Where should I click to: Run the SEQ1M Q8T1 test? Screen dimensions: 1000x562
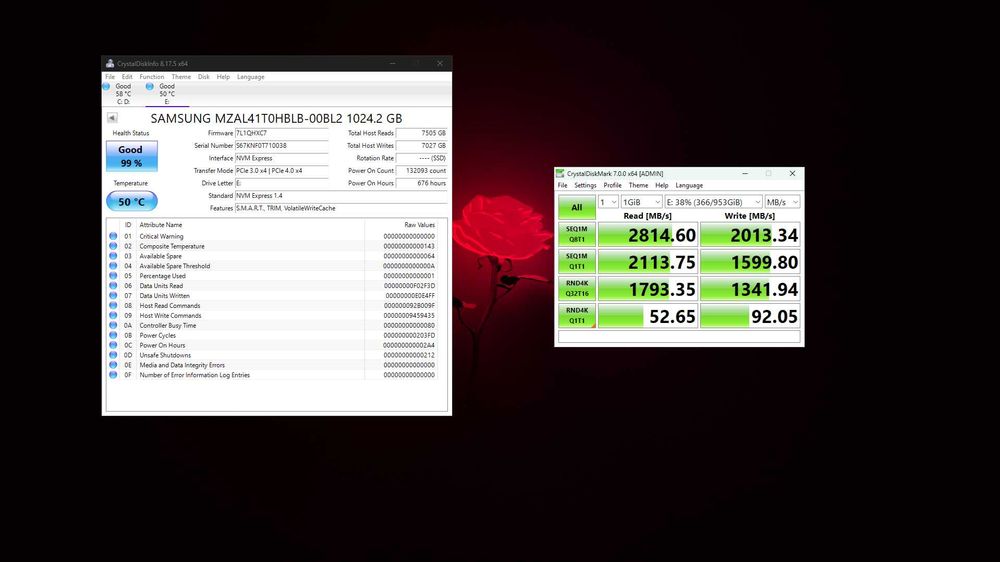[577, 235]
